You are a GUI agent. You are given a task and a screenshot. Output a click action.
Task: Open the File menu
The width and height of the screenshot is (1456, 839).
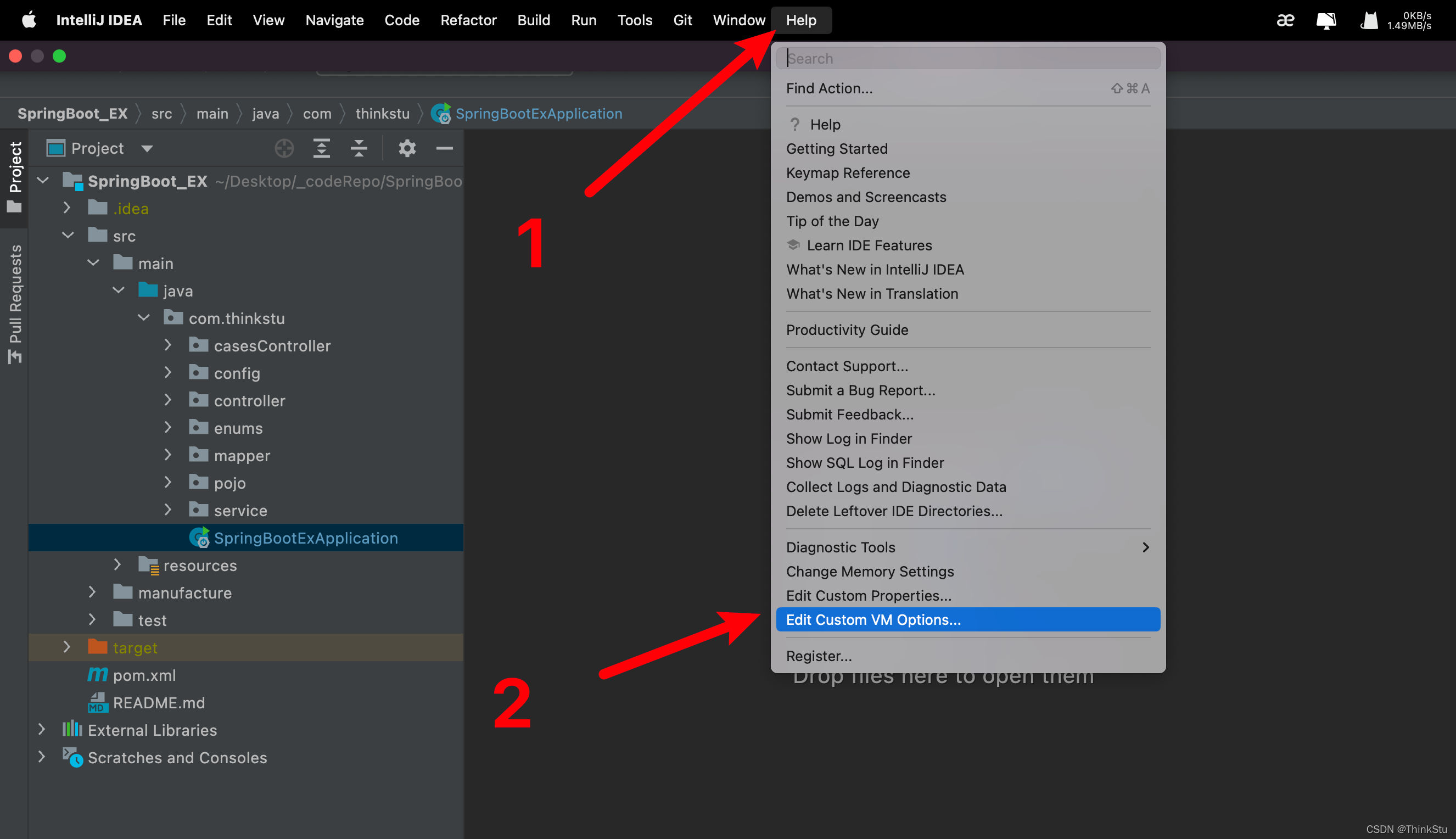point(174,20)
